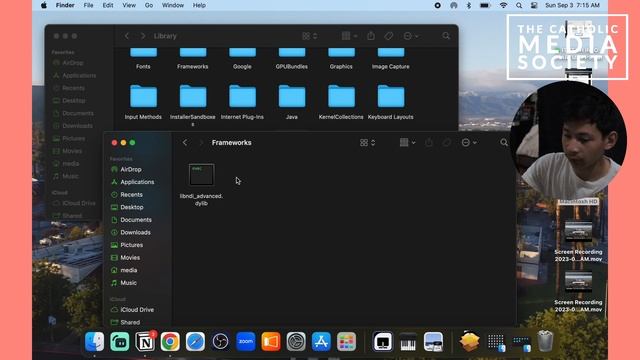Share from the Library window toolbar
Image resolution: width=640 pixels, height=360 pixels.
tap(371, 36)
